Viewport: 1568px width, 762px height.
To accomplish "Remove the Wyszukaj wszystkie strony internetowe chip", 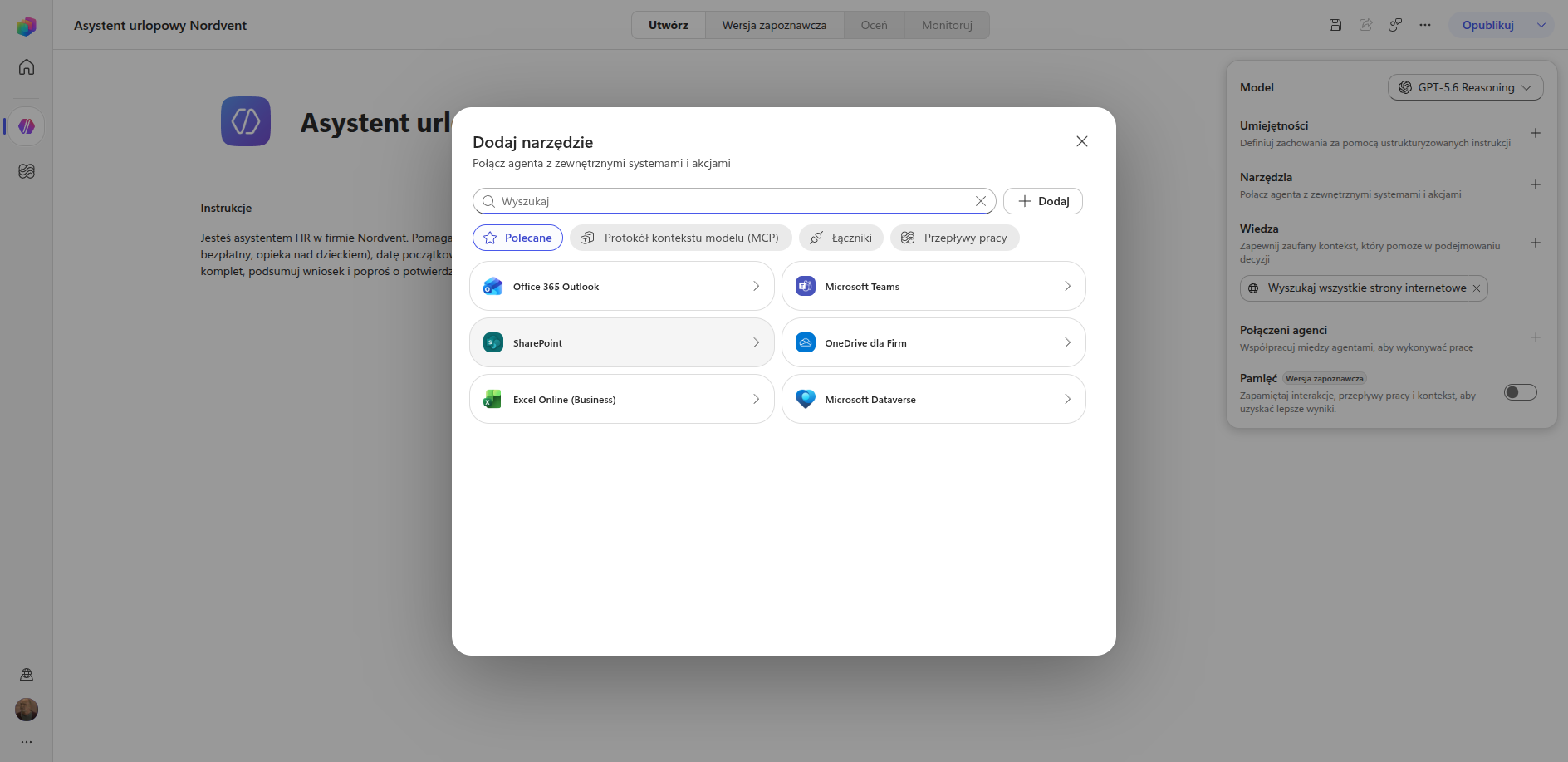I will pos(1477,288).
